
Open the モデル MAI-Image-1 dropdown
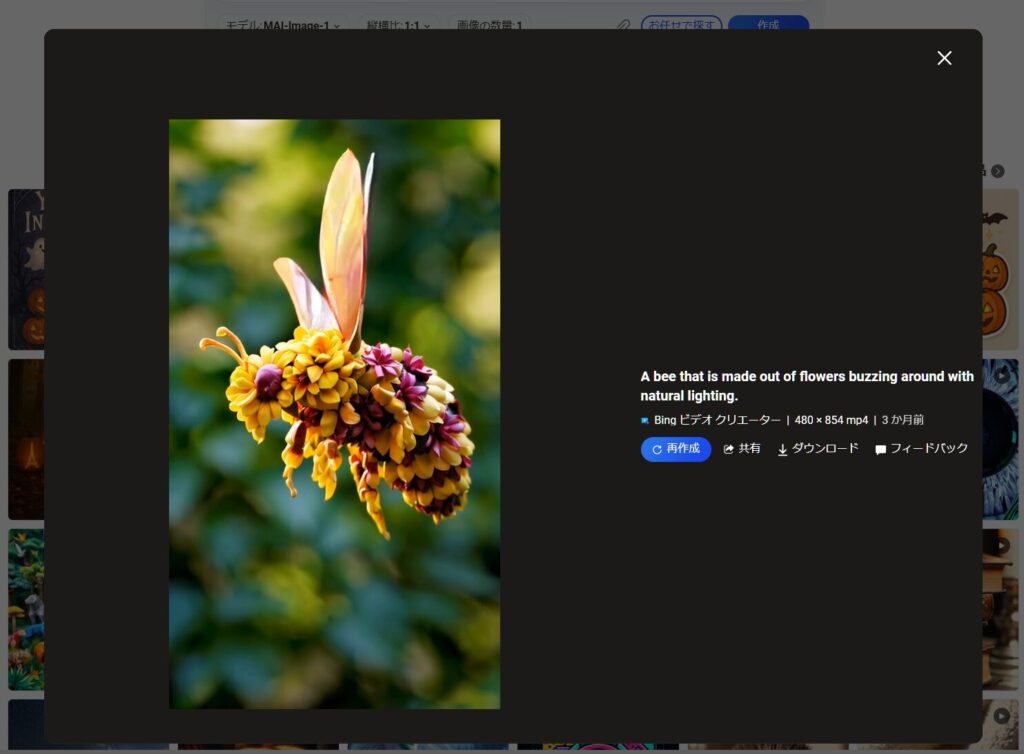[x=281, y=25]
